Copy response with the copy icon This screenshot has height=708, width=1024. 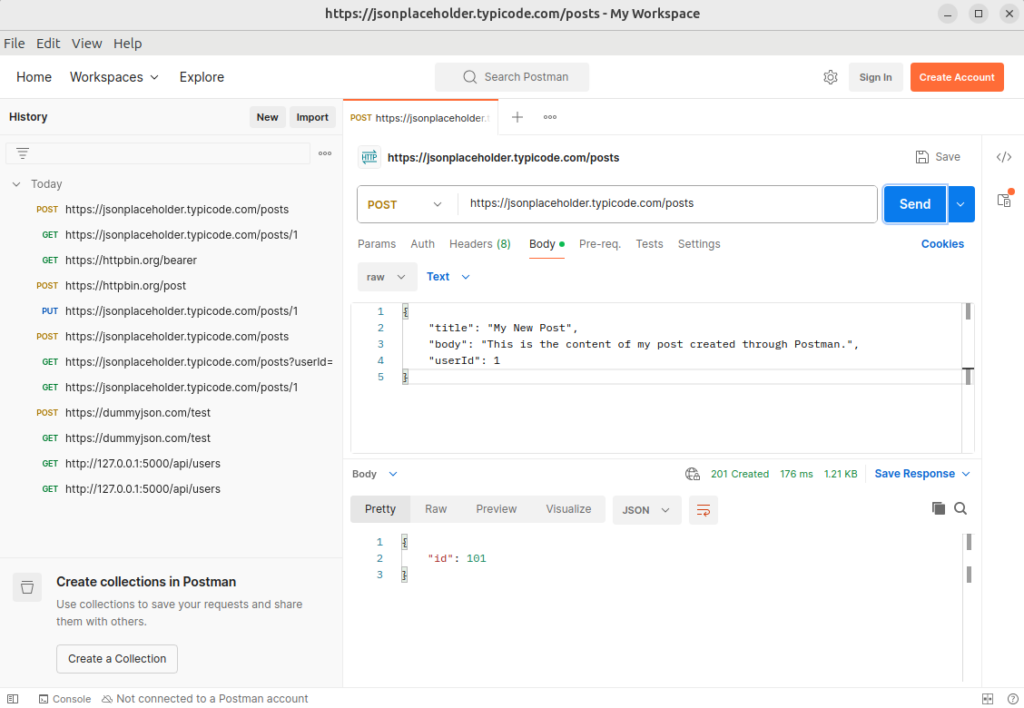pyautogui.click(x=938, y=508)
